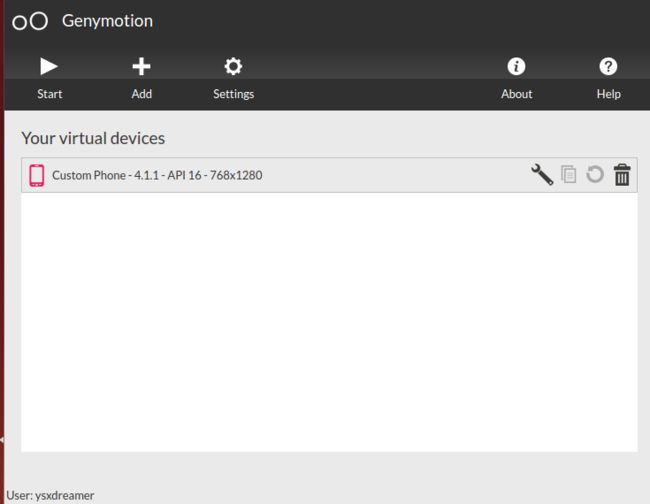Click the pink phone icon of Custom Phone
Screen dimensions: 650x504
(36, 175)
